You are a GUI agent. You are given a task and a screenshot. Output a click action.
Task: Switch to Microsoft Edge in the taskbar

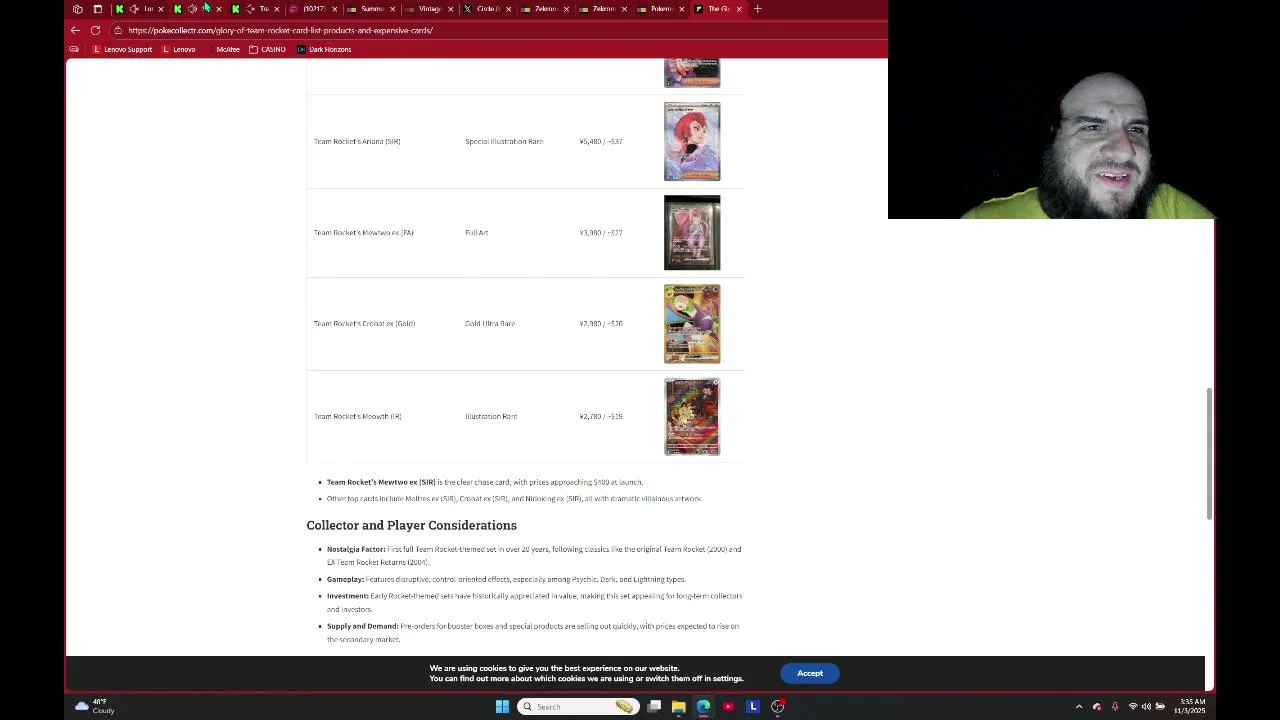(x=703, y=707)
